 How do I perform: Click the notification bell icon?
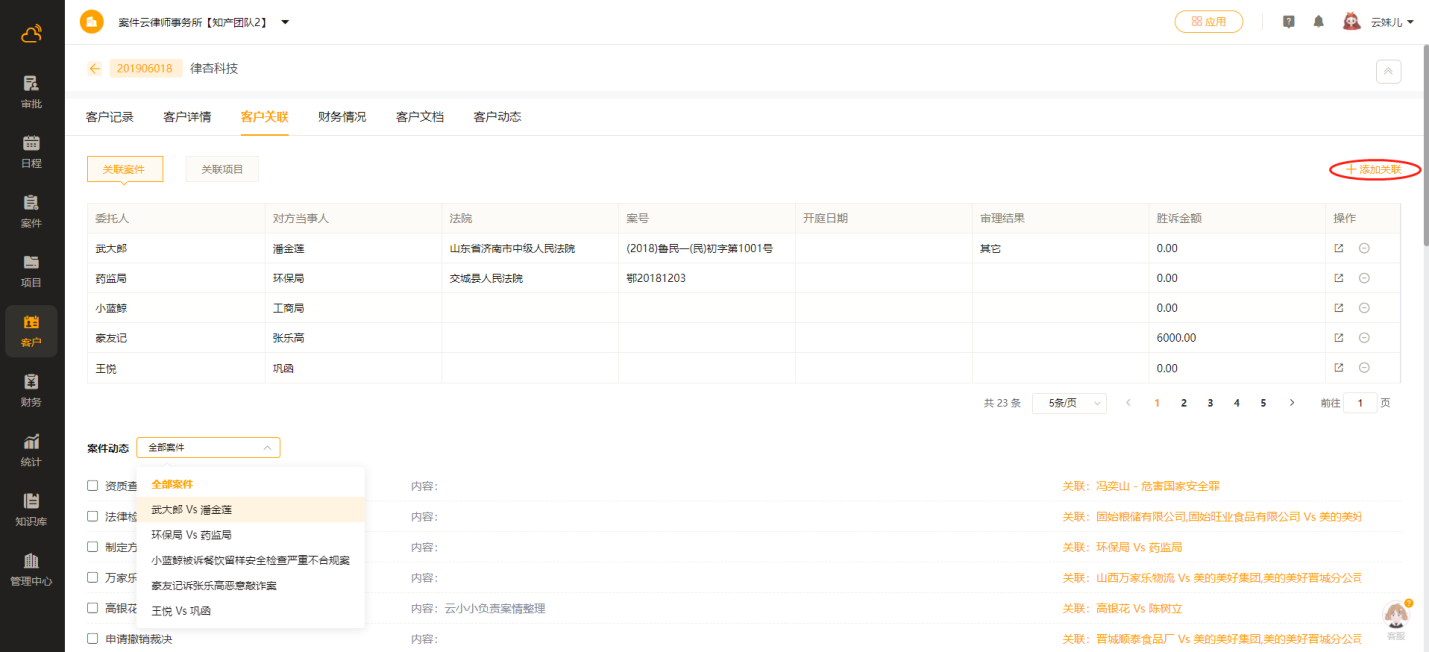tap(1318, 21)
